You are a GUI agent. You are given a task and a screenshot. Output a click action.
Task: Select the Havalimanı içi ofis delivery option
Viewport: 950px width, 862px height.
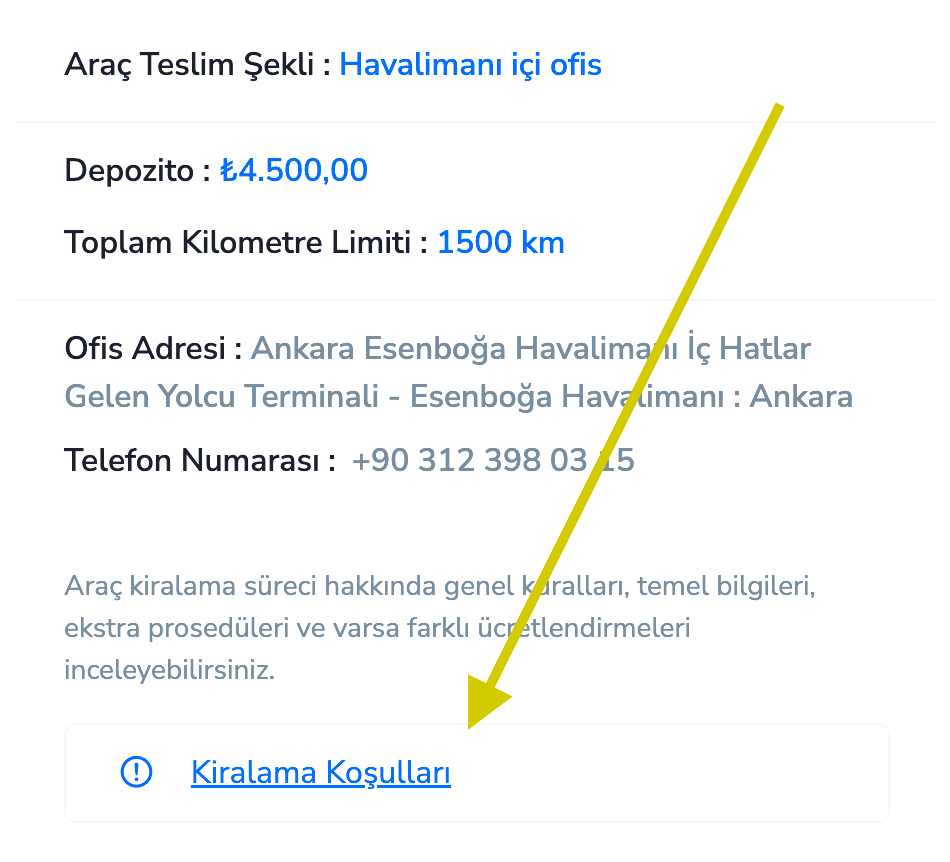click(x=470, y=64)
